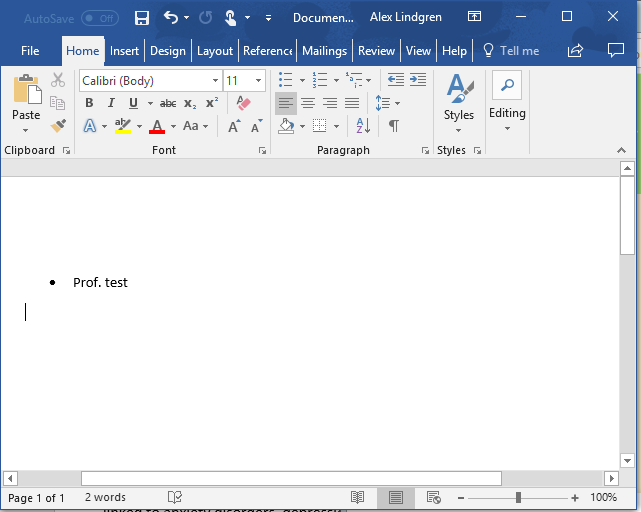Apply yellow text highlight color

pos(123,126)
